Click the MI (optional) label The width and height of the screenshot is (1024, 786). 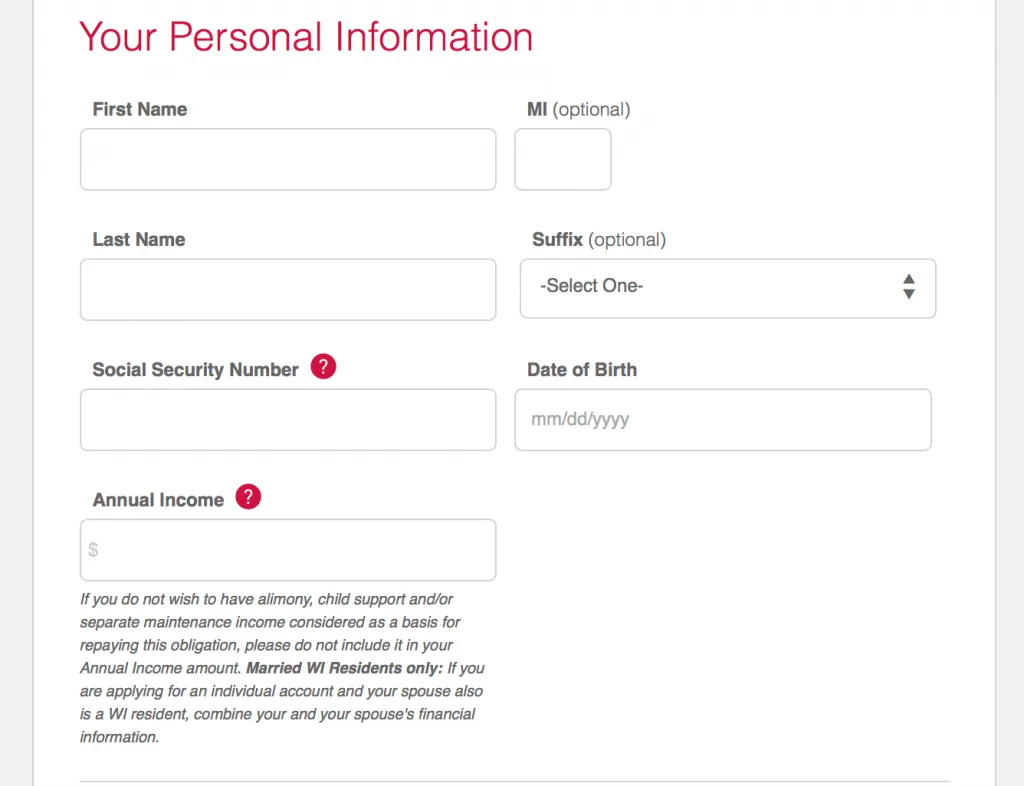pyautogui.click(x=579, y=110)
